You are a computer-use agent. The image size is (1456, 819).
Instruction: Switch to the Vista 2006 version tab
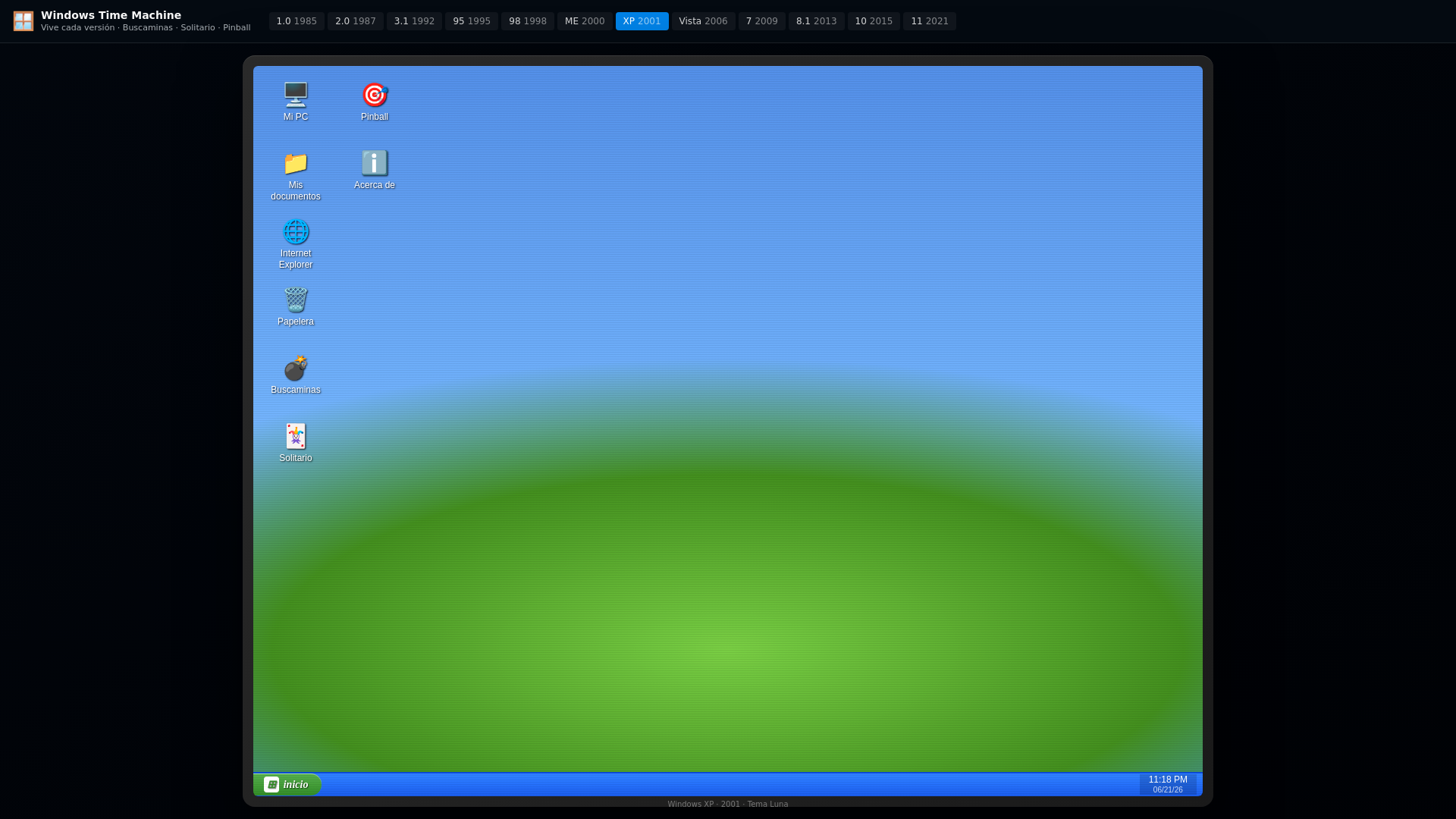704,21
